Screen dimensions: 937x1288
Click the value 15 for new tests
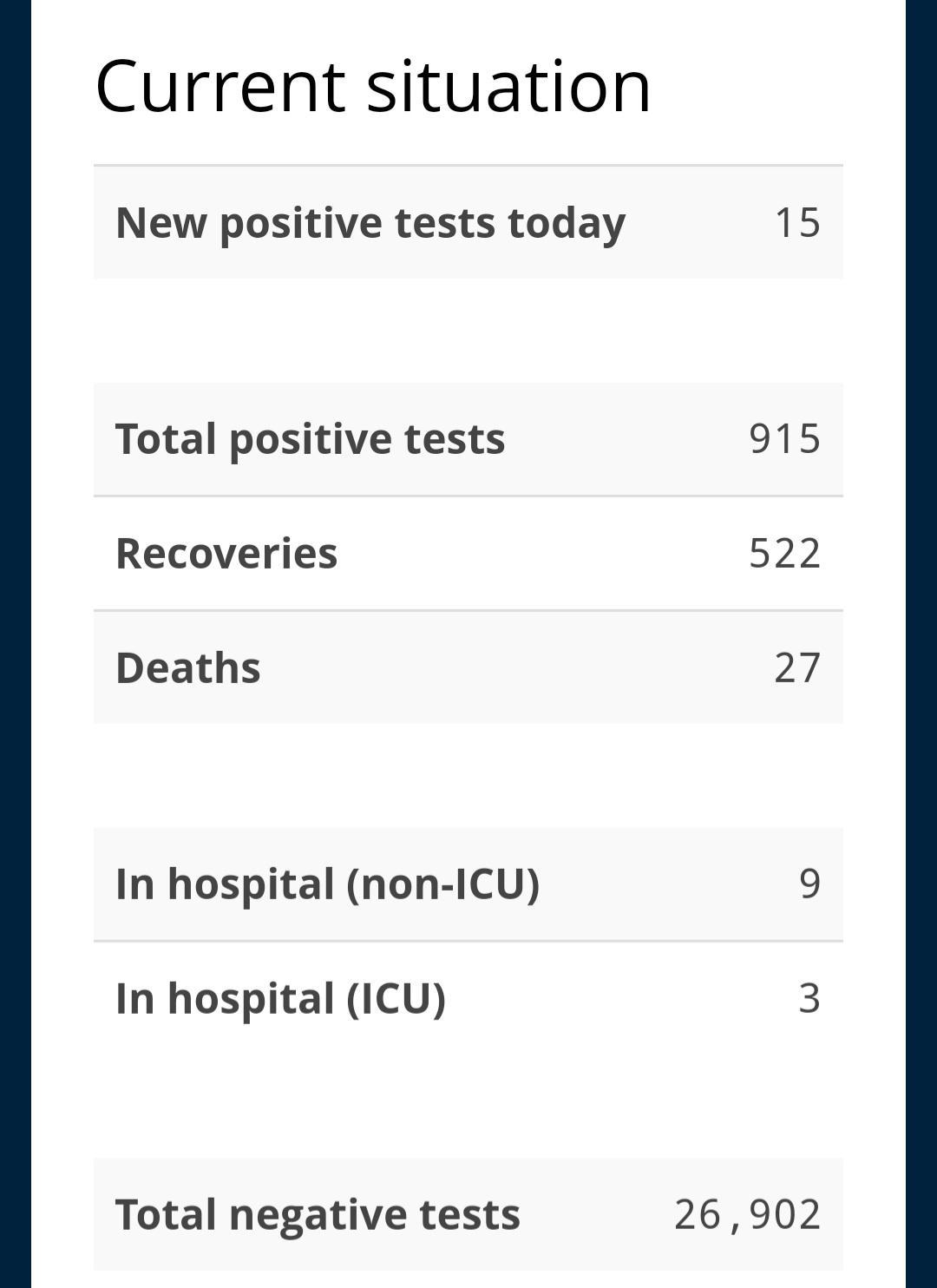click(797, 222)
